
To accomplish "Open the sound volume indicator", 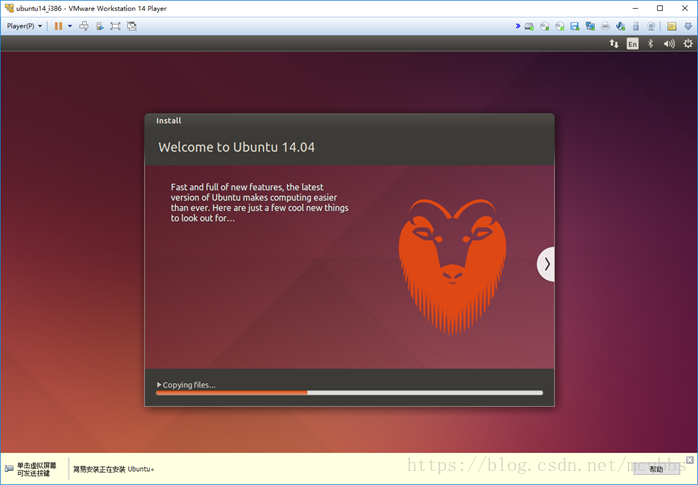I will click(669, 44).
